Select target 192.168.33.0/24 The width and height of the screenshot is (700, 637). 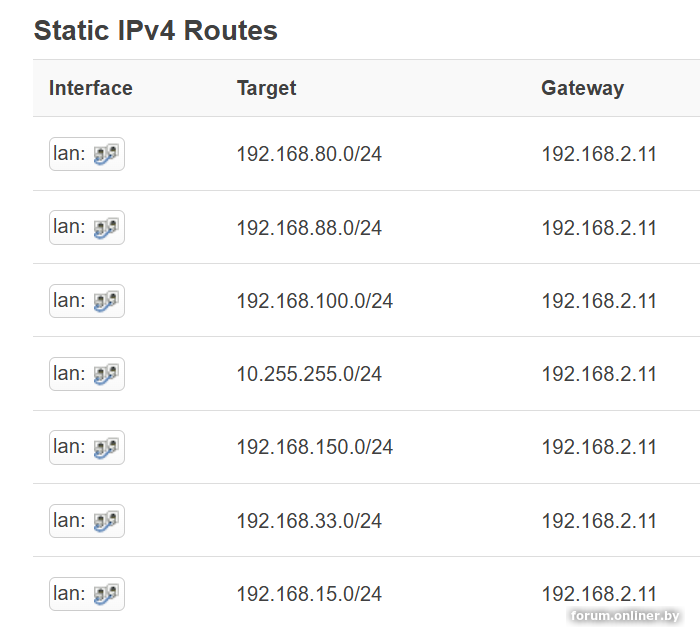click(309, 521)
